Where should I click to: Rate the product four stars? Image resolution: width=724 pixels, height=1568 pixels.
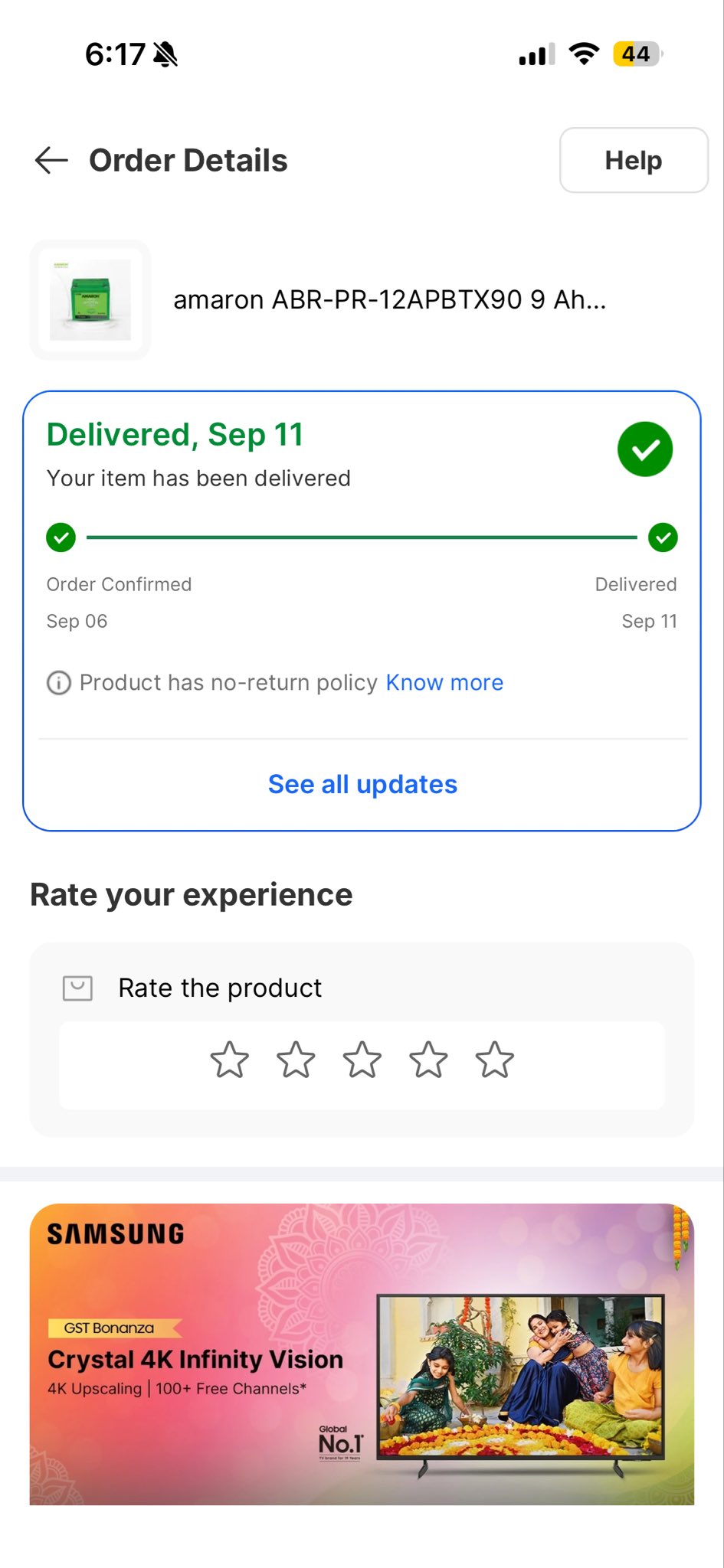428,1060
